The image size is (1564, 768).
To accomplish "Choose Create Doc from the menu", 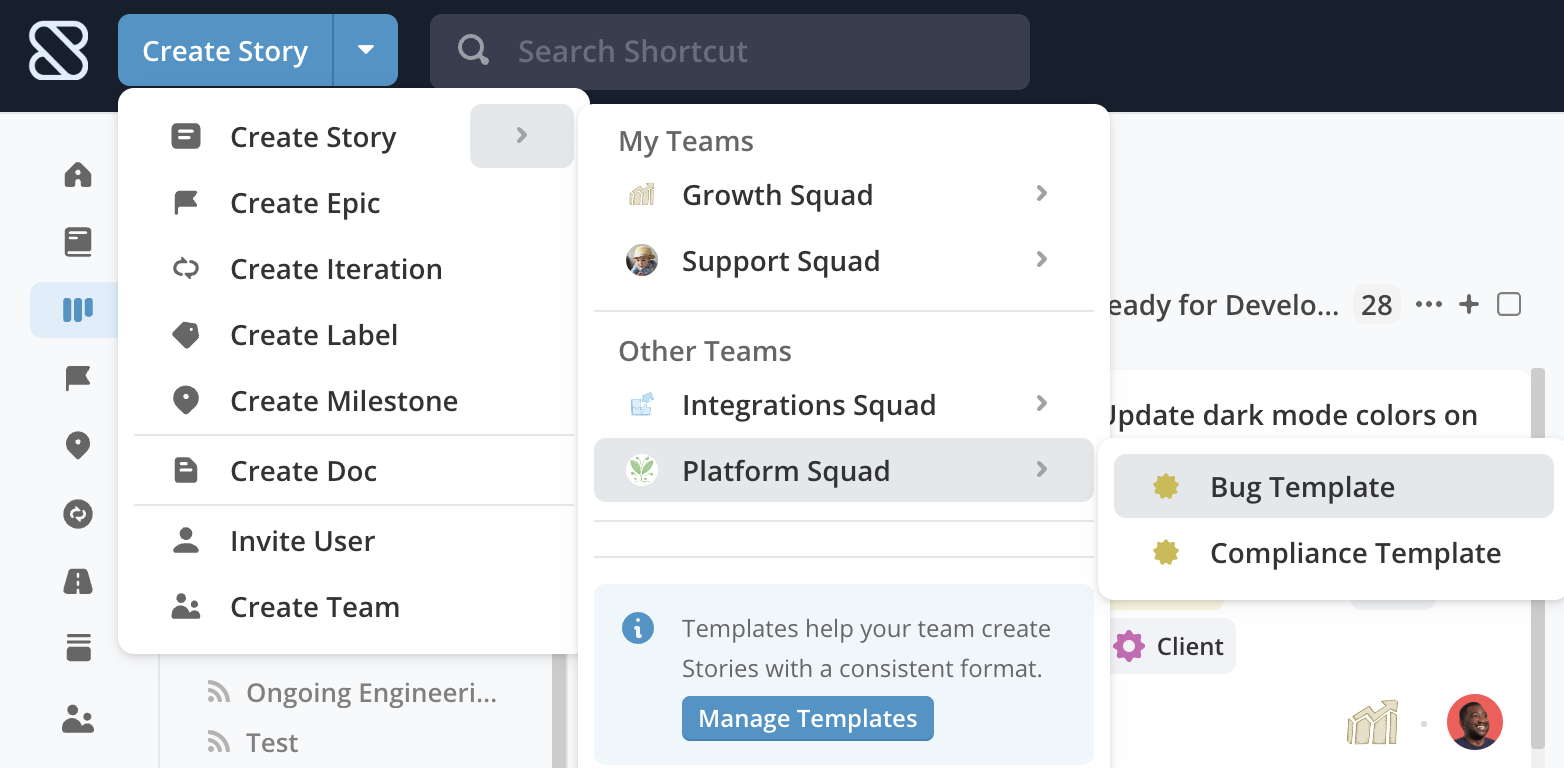I will [x=354, y=471].
